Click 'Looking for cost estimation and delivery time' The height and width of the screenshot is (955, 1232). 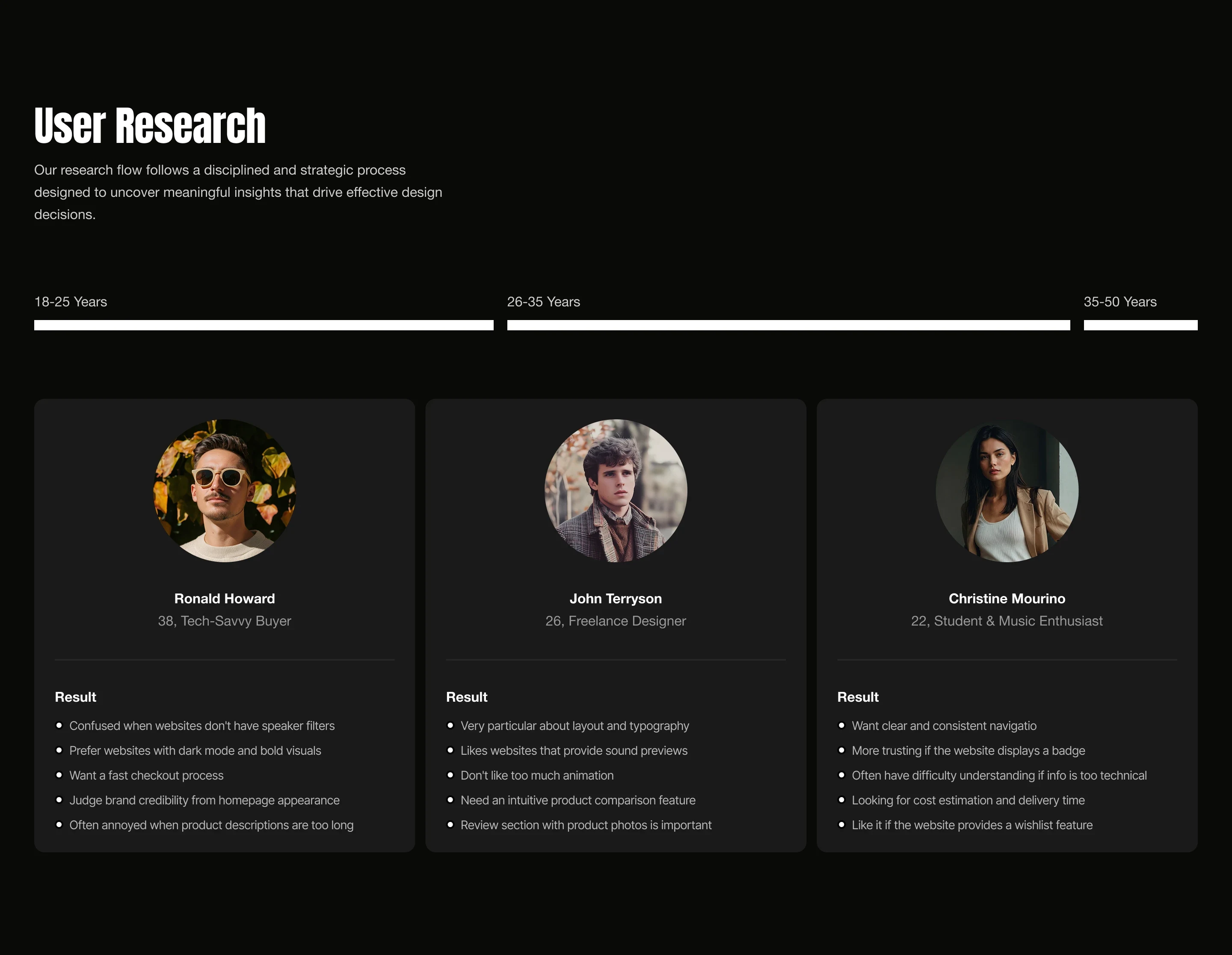(968, 801)
